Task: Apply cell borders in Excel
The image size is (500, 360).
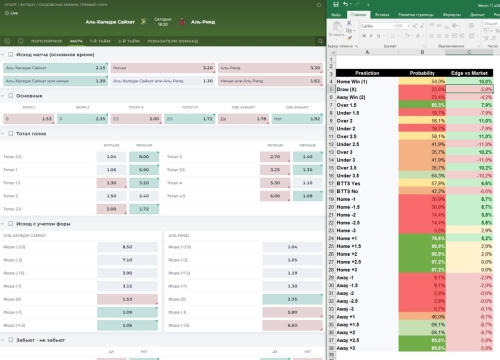Action: click(392, 36)
